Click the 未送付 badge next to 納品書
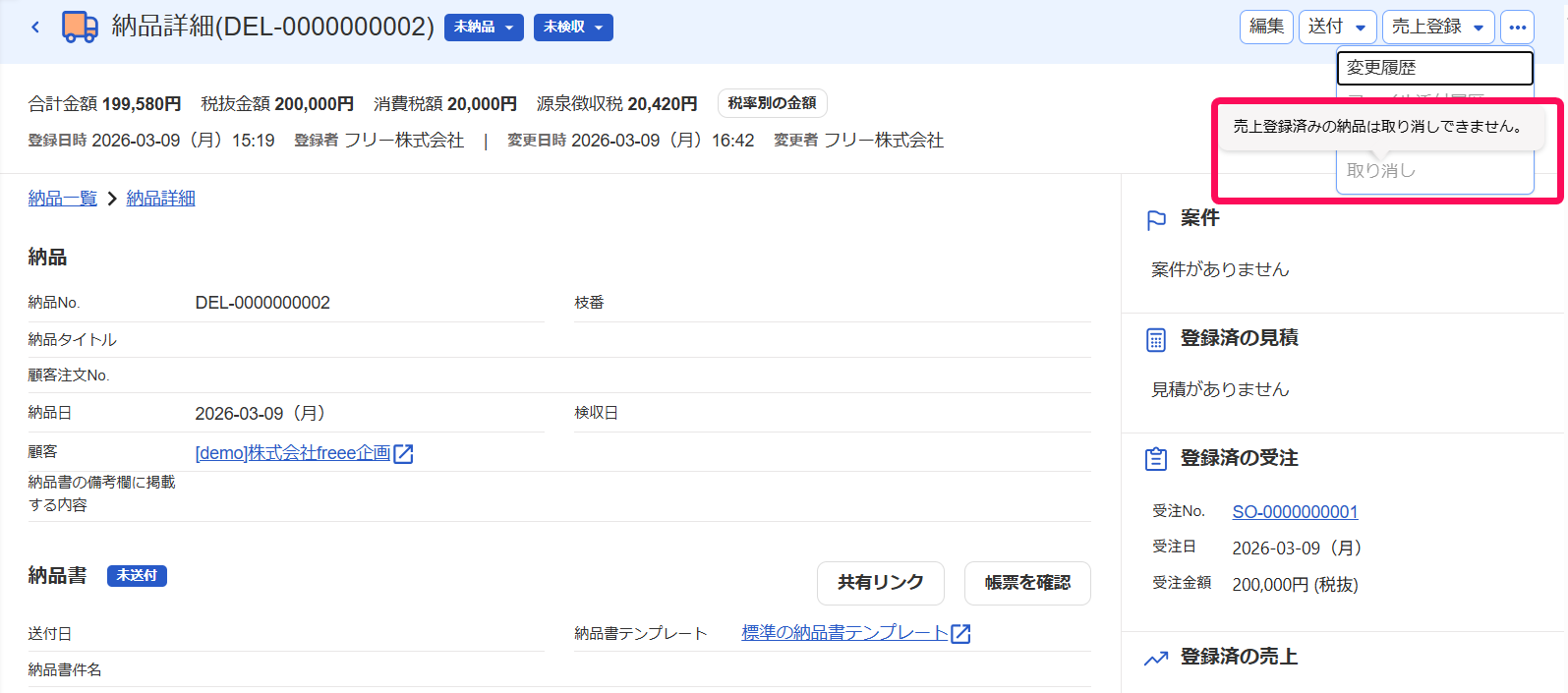The image size is (1568, 693). click(x=137, y=576)
